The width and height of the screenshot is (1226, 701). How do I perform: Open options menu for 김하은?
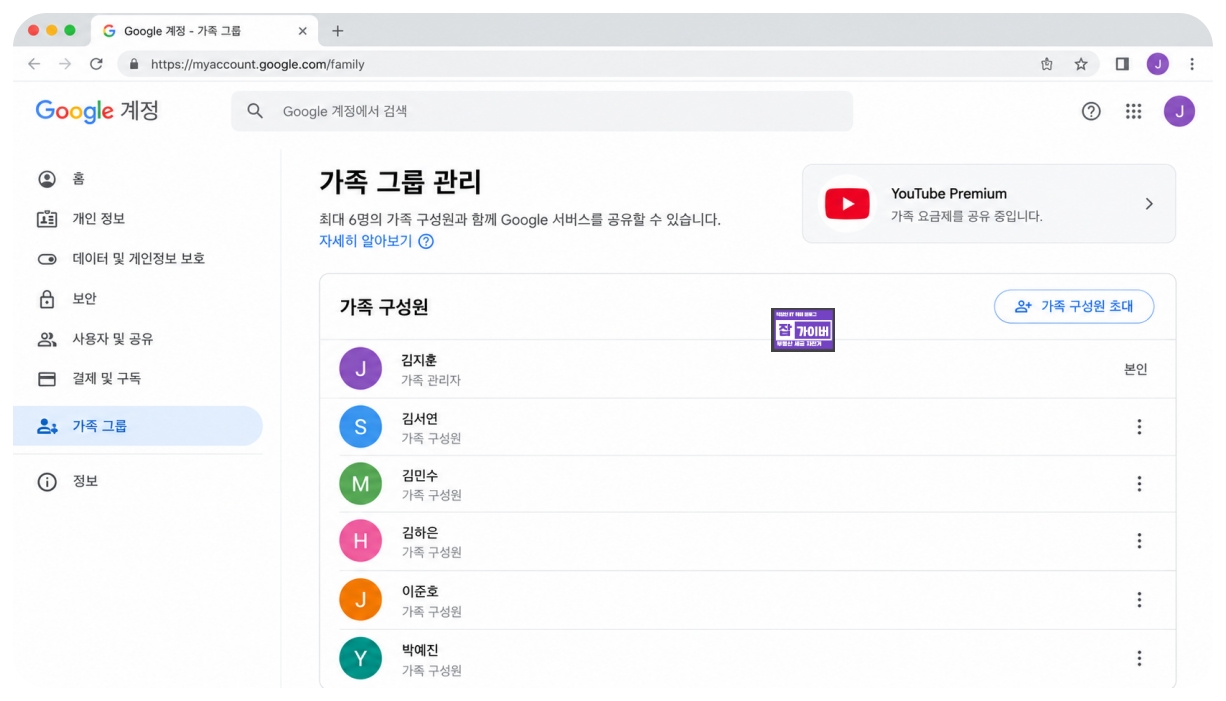click(x=1139, y=541)
